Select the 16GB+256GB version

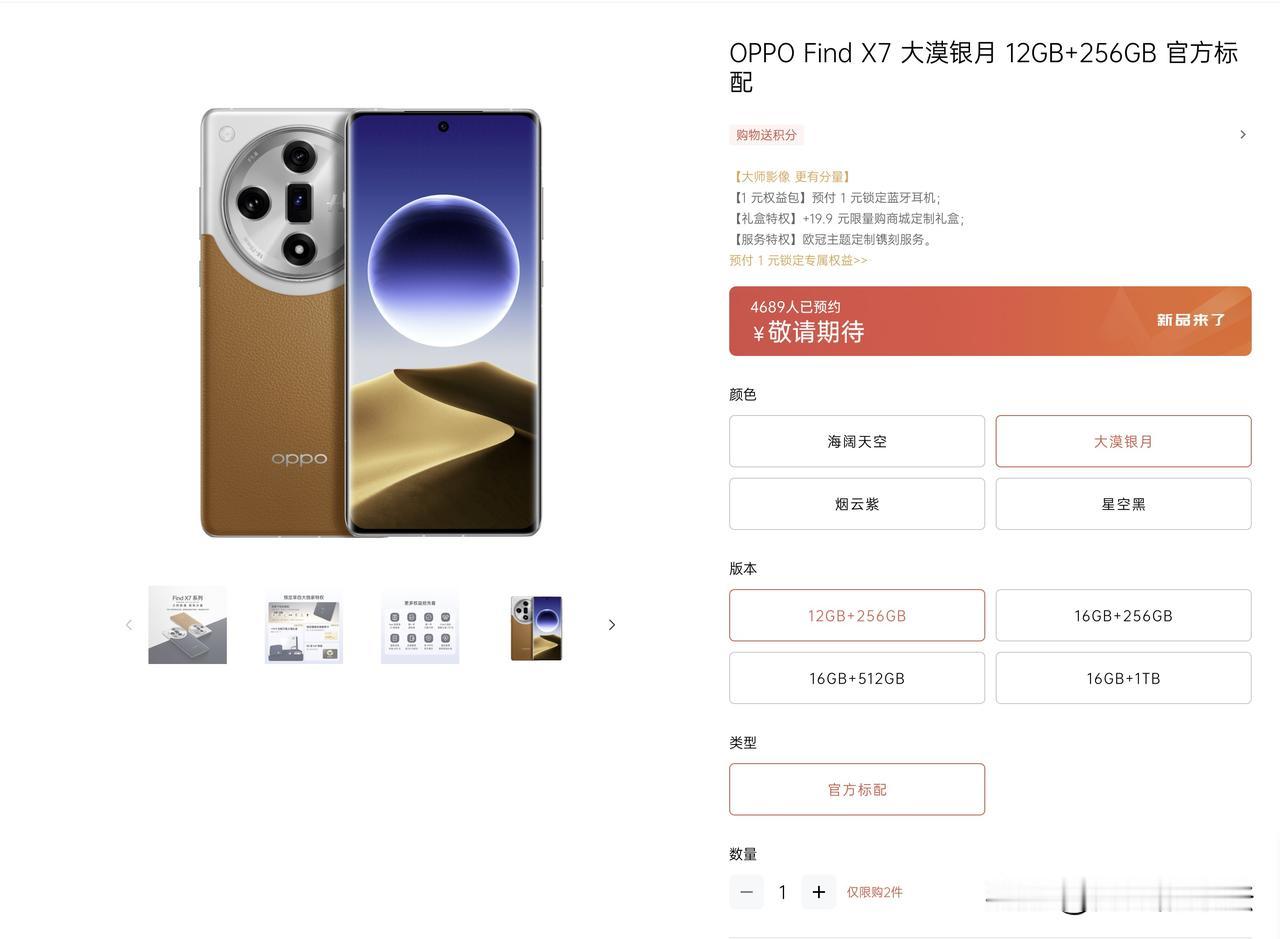(1123, 615)
